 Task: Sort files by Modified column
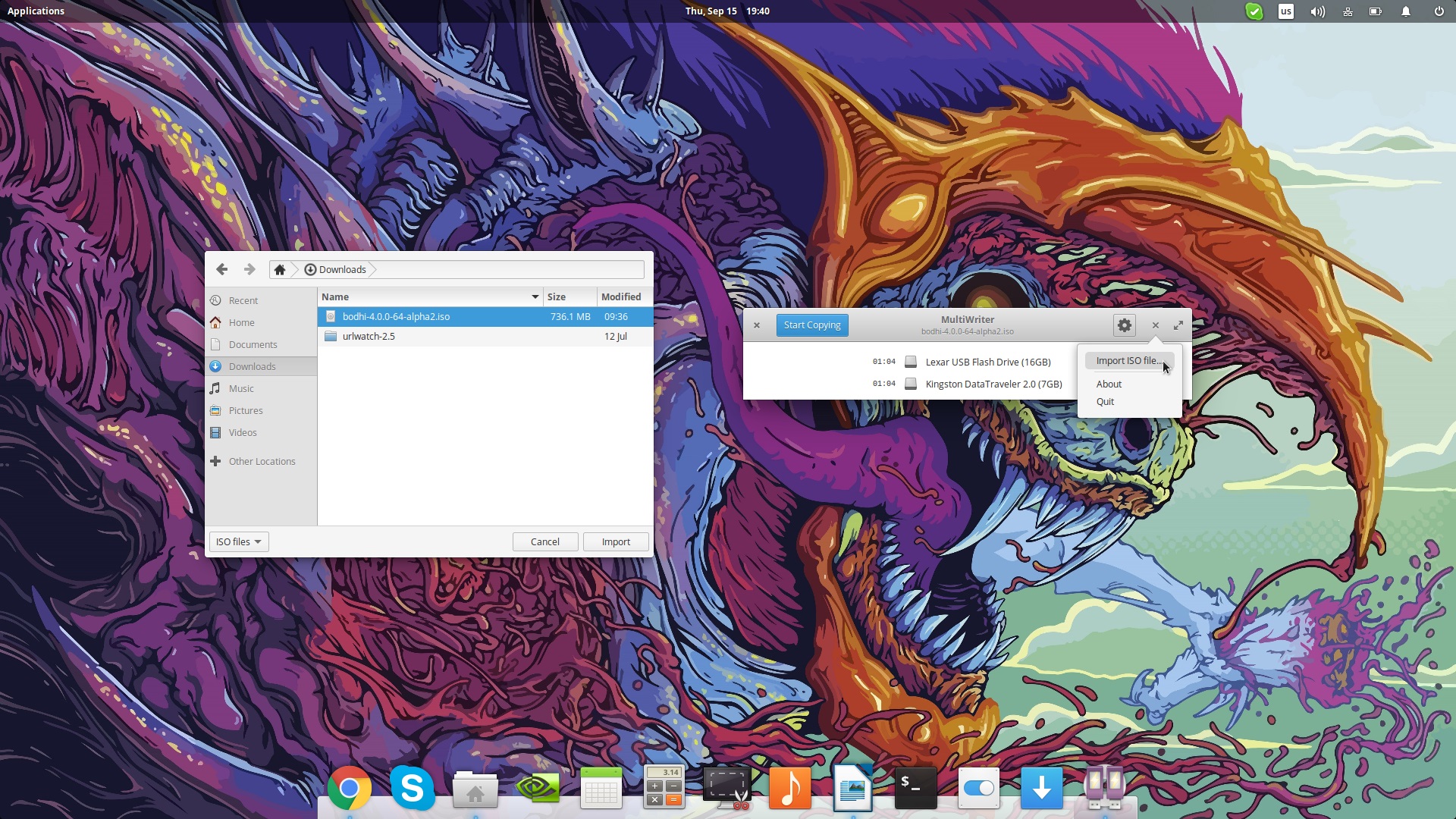(x=625, y=297)
